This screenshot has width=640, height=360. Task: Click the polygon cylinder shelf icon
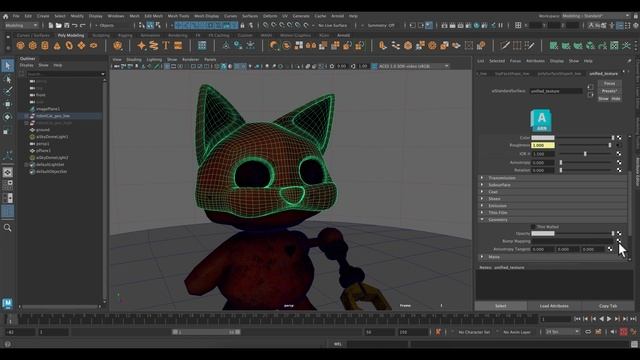(x=45, y=45)
